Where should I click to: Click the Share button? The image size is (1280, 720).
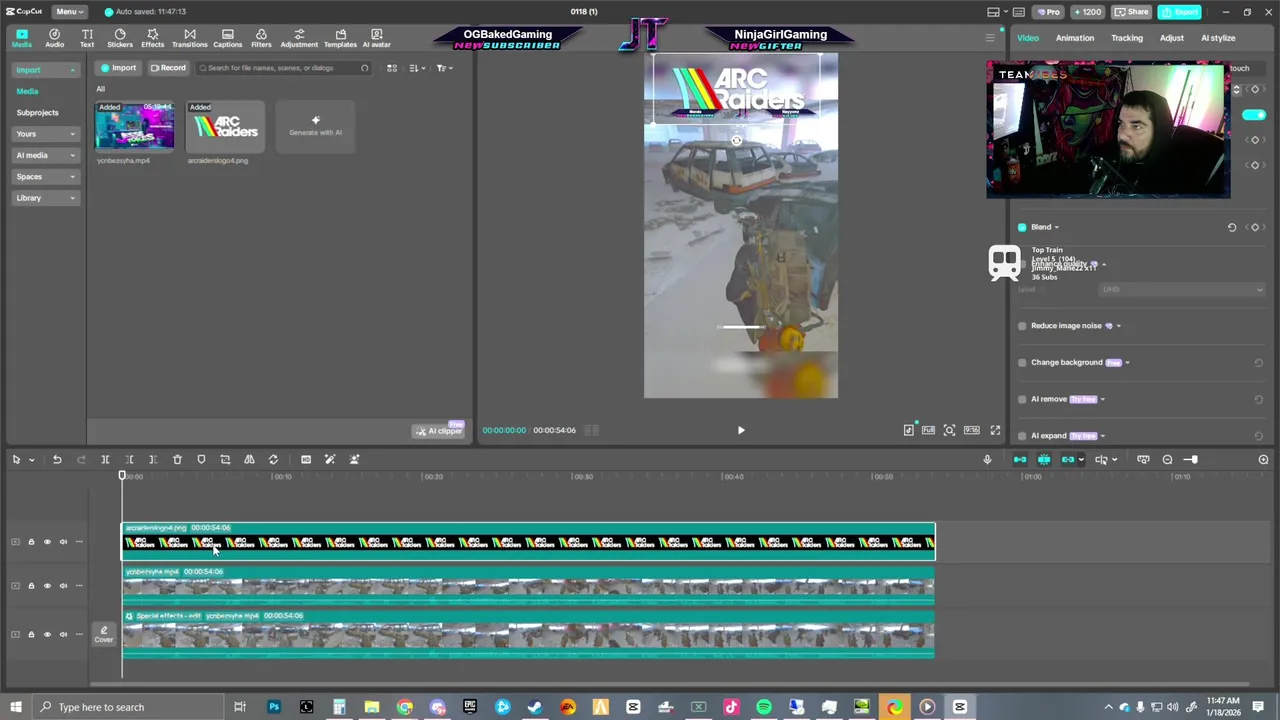(x=1132, y=12)
